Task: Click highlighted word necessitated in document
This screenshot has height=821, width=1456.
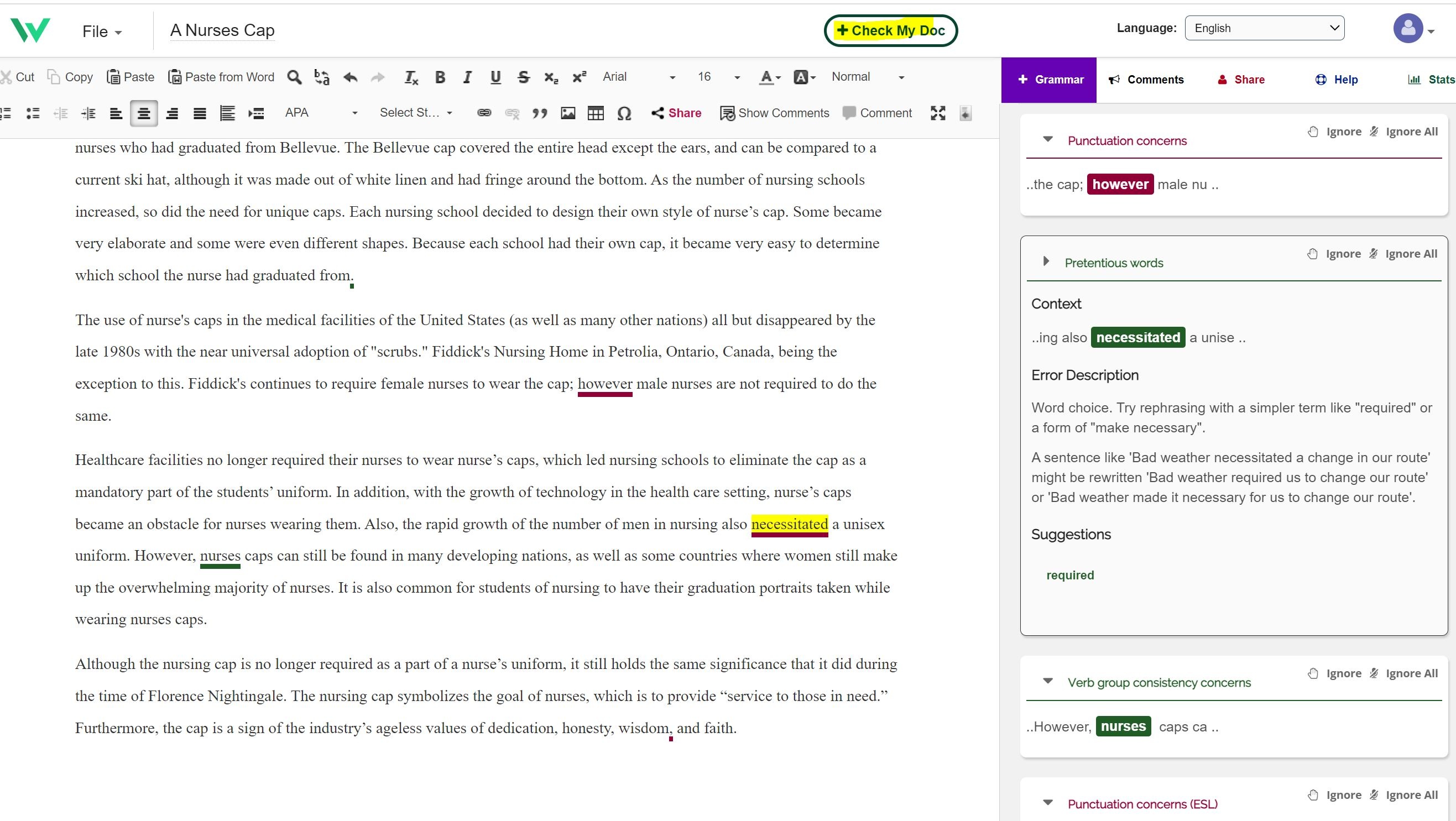Action: pyautogui.click(x=789, y=524)
